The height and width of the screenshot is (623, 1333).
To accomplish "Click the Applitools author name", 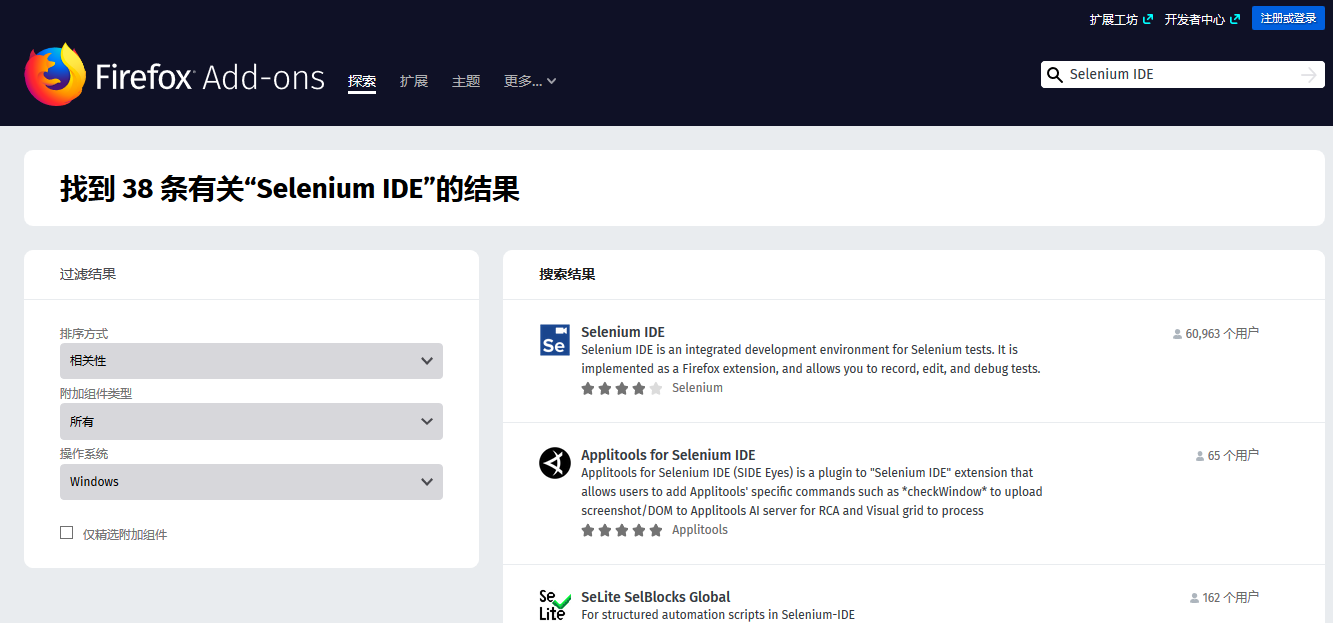I will point(700,530).
